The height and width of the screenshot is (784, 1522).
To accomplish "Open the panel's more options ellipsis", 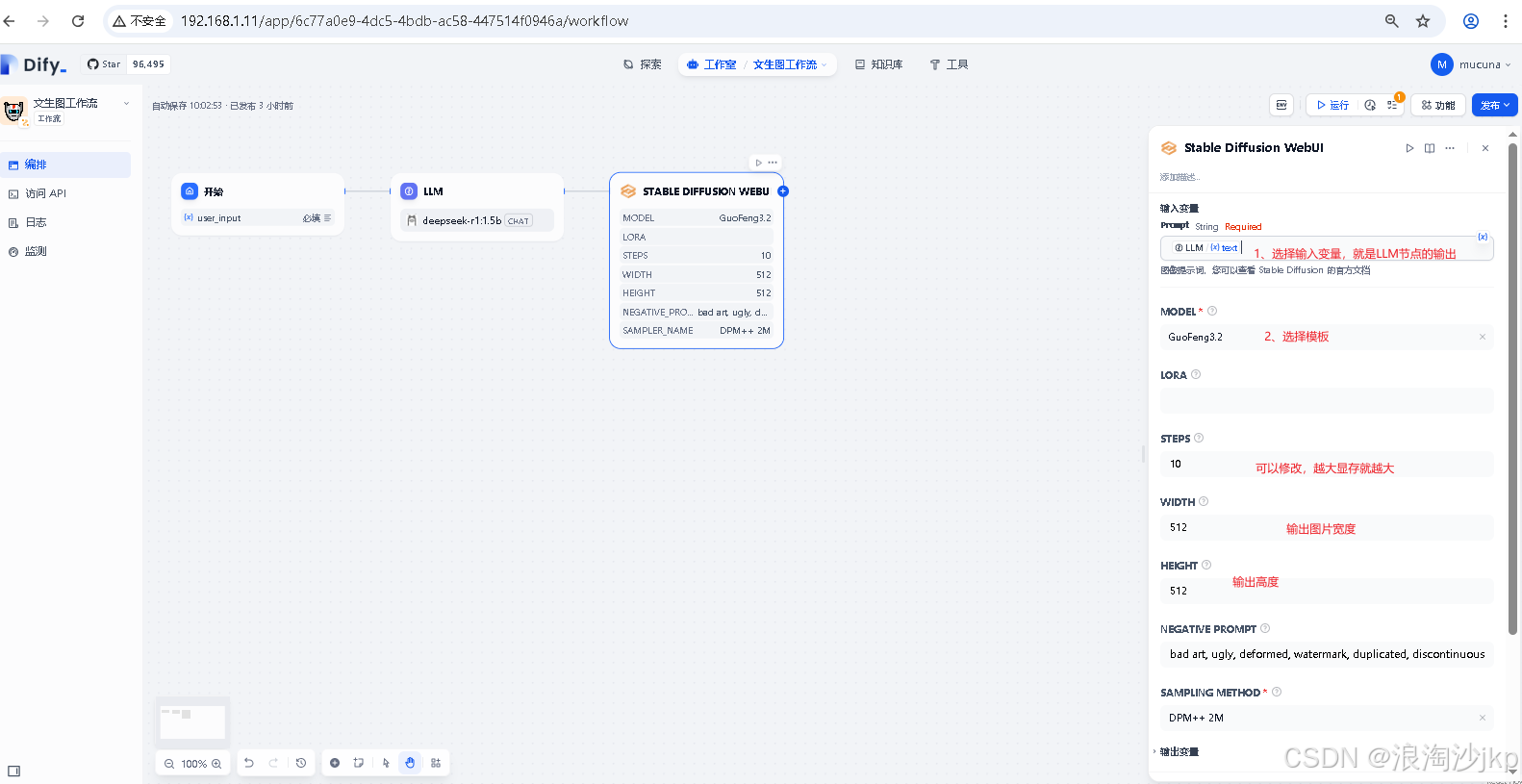I will click(x=1450, y=148).
